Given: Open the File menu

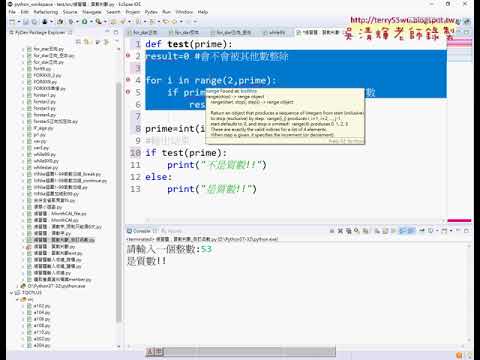Looking at the screenshot, I should [12, 12].
